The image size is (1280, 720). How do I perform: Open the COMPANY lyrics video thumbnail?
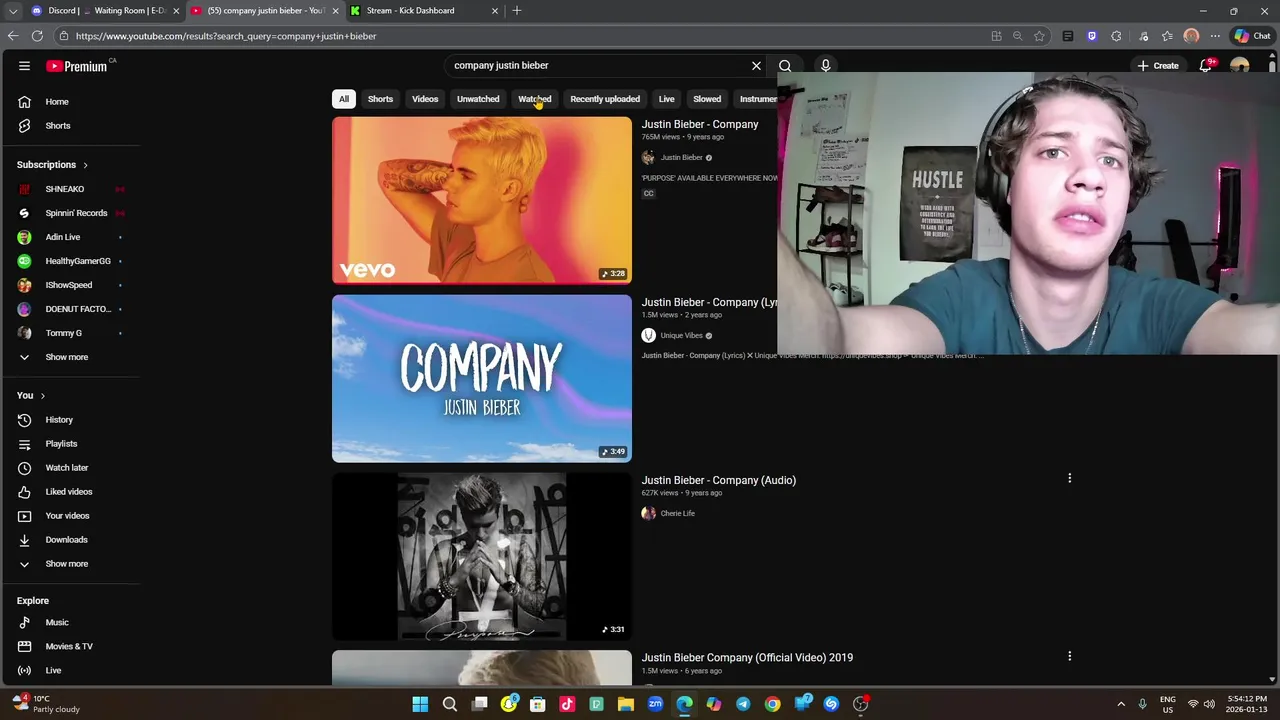482,378
